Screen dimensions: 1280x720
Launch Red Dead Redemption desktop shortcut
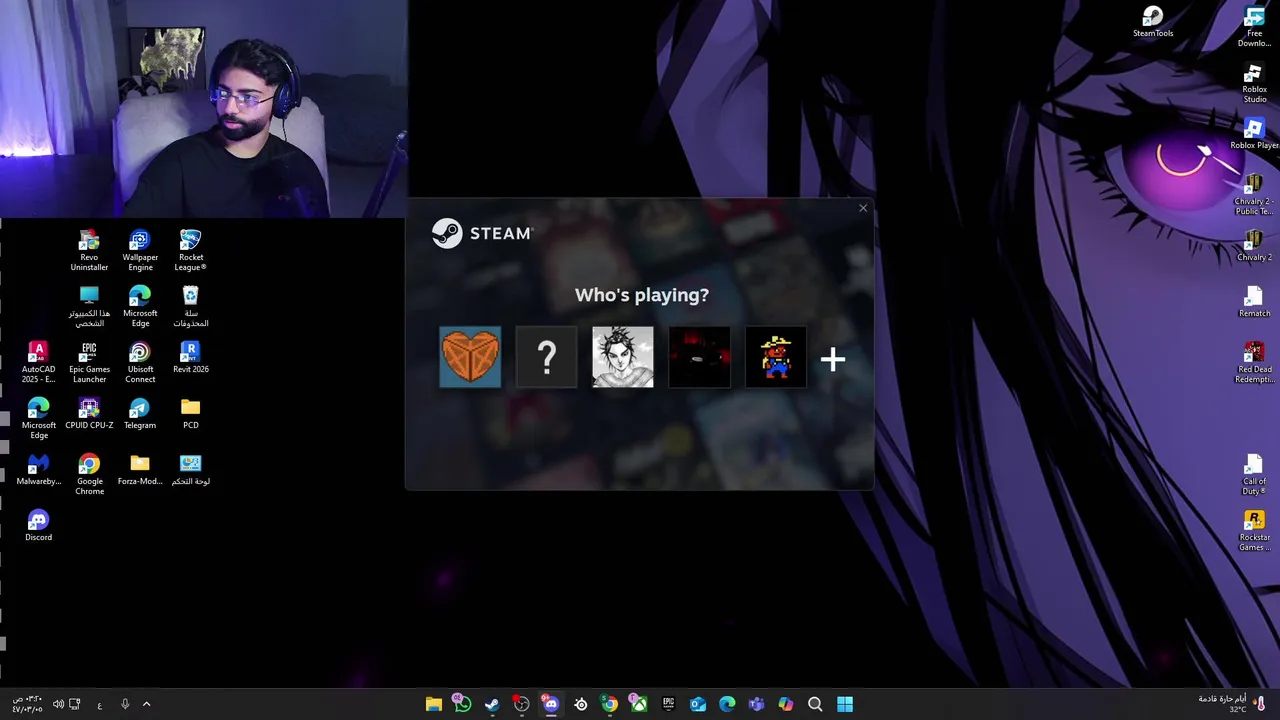click(x=1254, y=363)
